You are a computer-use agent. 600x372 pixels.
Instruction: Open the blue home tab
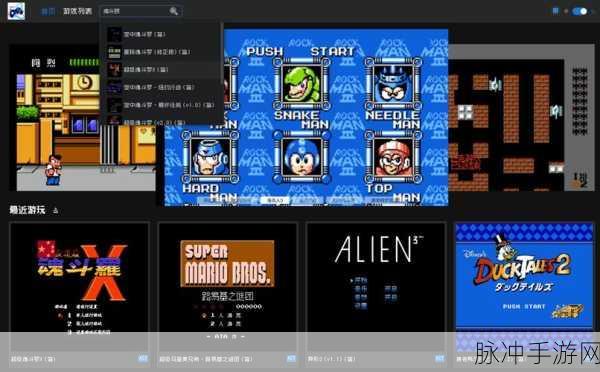tap(48, 11)
